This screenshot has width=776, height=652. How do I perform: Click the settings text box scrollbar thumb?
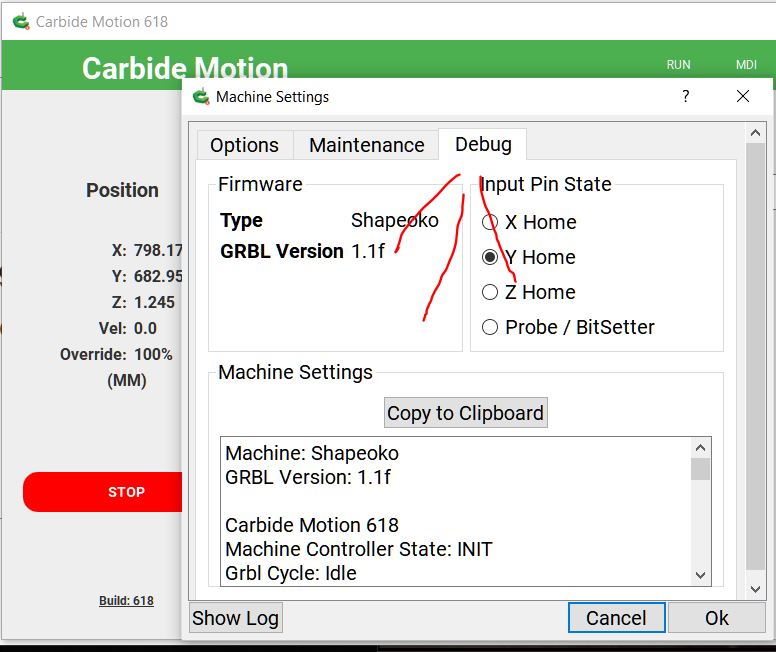pyautogui.click(x=700, y=469)
